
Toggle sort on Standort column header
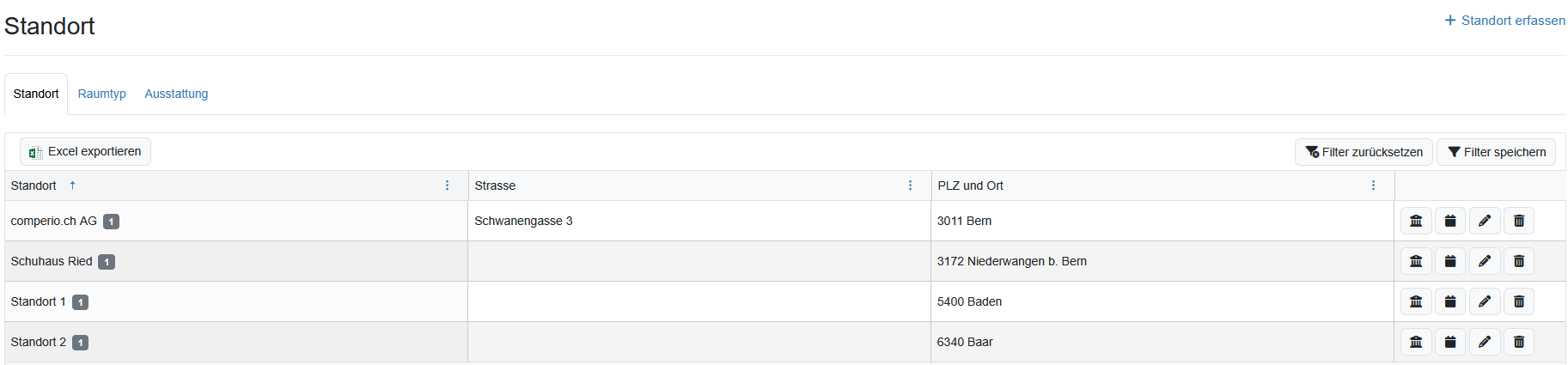point(34,186)
